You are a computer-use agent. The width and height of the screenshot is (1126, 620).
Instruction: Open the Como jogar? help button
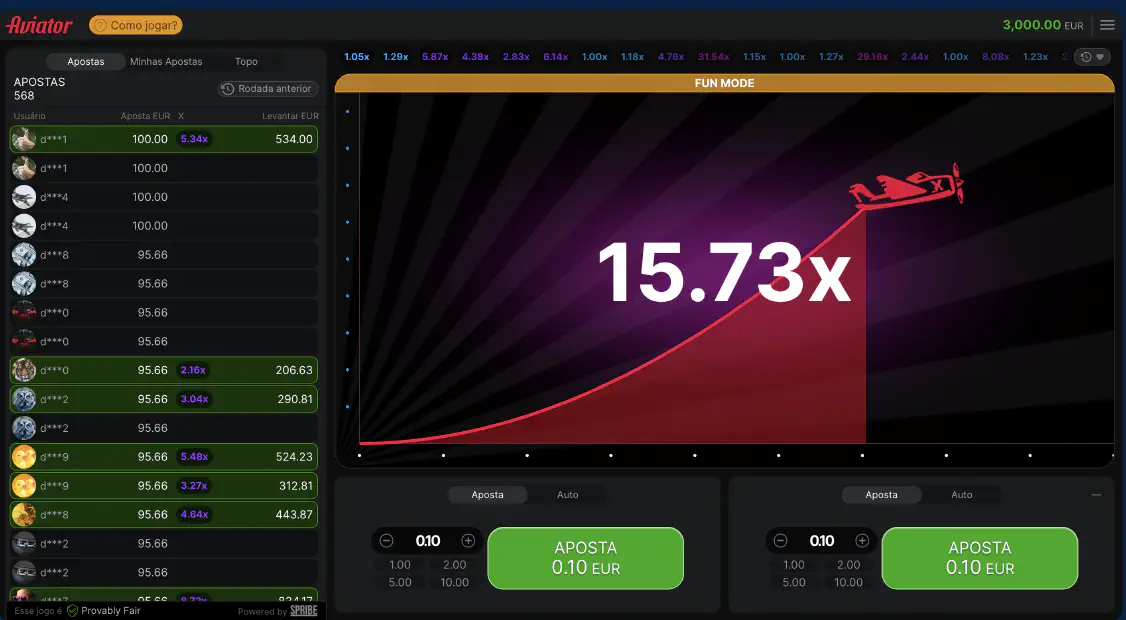136,25
